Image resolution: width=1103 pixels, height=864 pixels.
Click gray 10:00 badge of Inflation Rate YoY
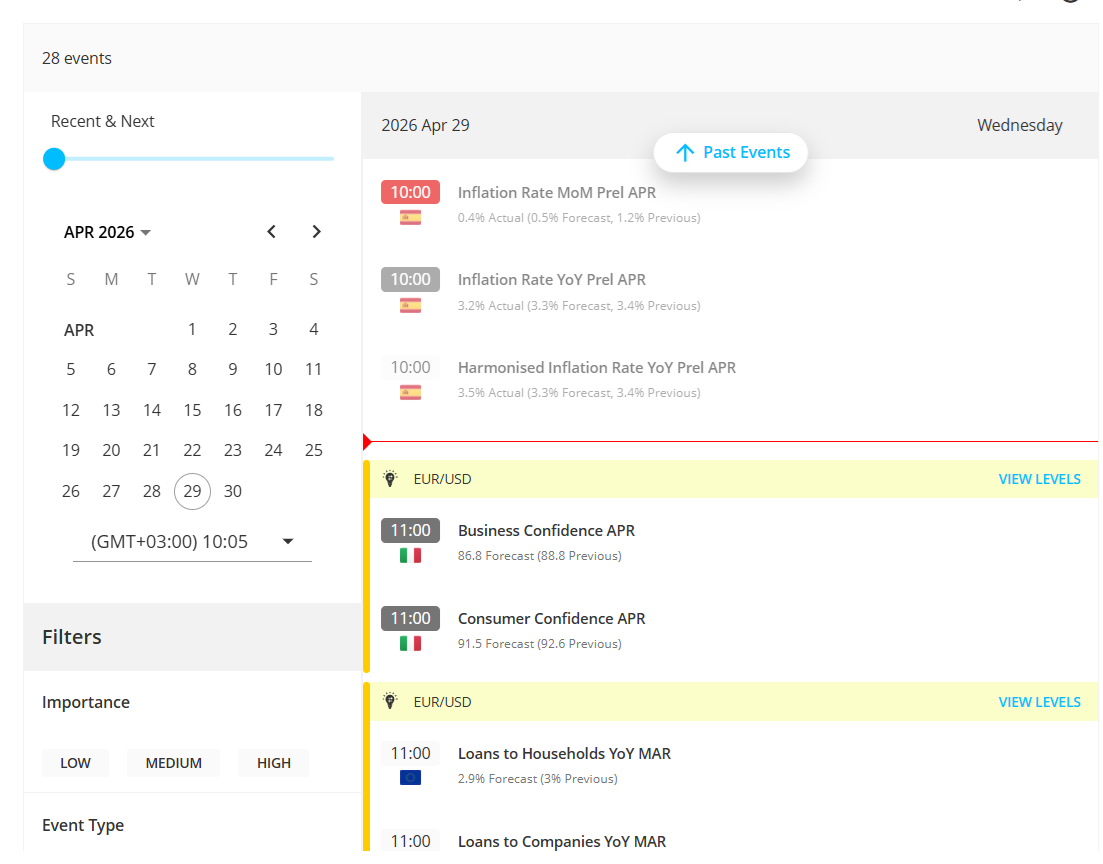coord(411,279)
